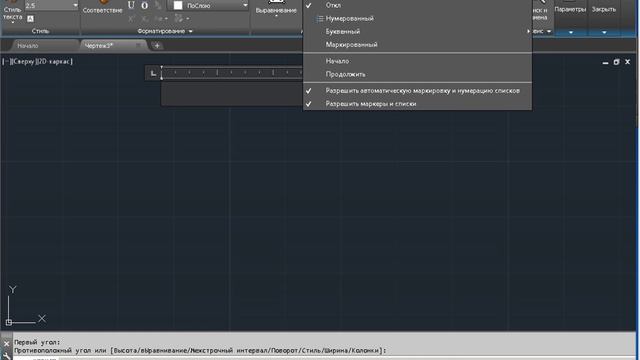Click the paragraph indent marker on ruler
Image resolution: width=640 pixels, height=360 pixels.
pos(162,77)
